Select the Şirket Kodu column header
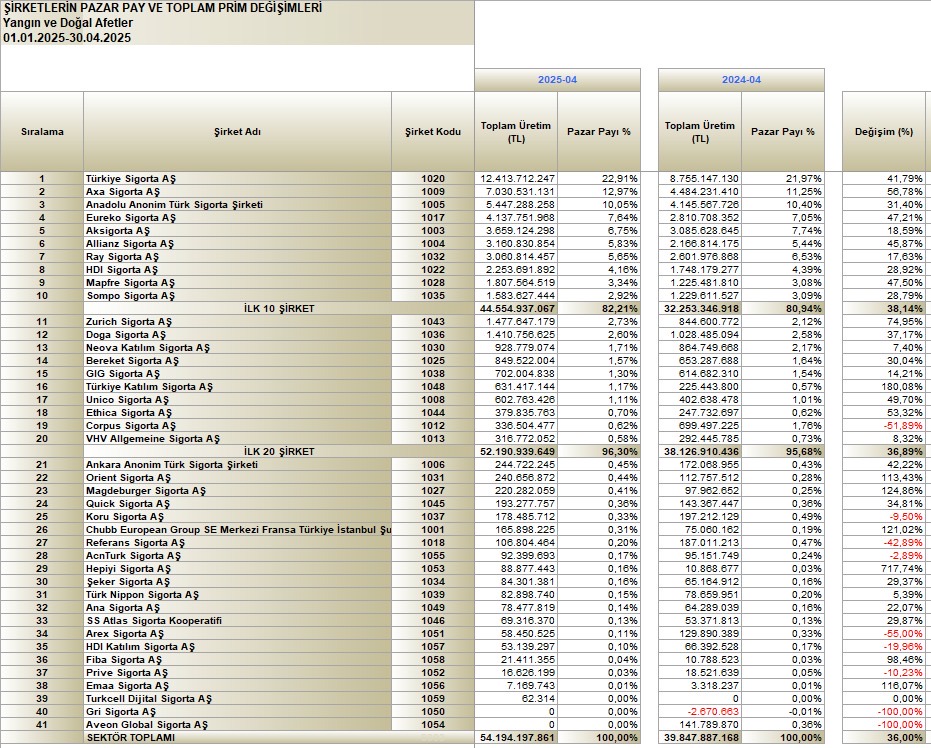The height and width of the screenshot is (748, 931). pos(433,132)
